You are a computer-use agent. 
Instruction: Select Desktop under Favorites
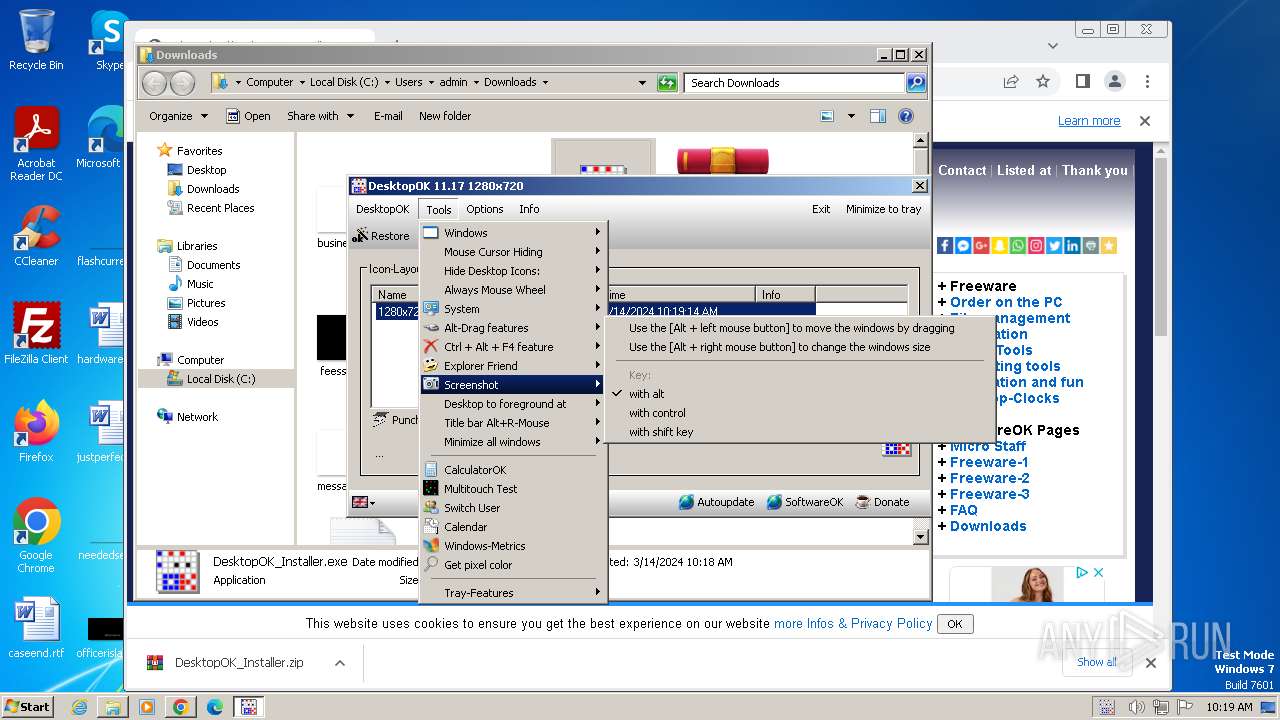click(206, 170)
